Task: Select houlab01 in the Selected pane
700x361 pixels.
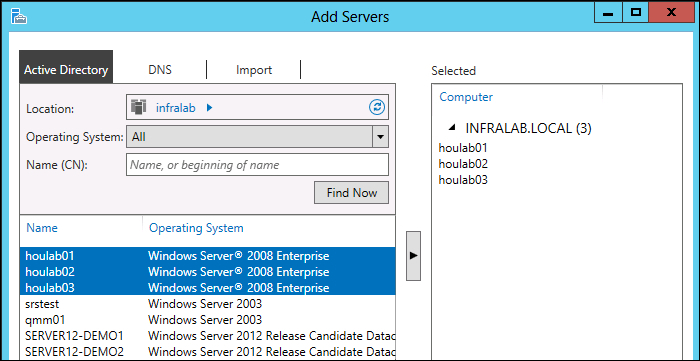Action: (463, 148)
